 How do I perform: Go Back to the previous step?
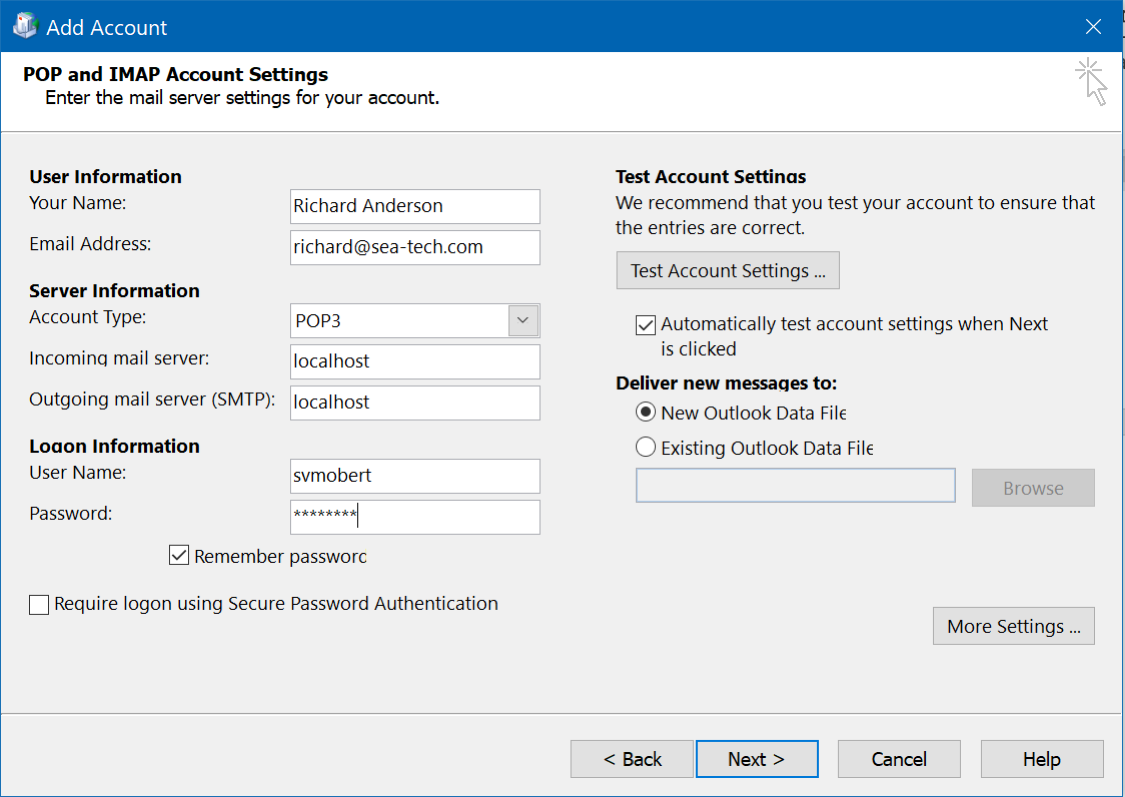631,759
